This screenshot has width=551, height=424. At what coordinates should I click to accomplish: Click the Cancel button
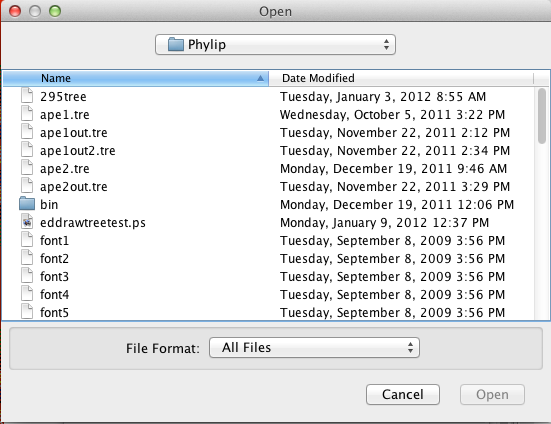[x=403, y=394]
